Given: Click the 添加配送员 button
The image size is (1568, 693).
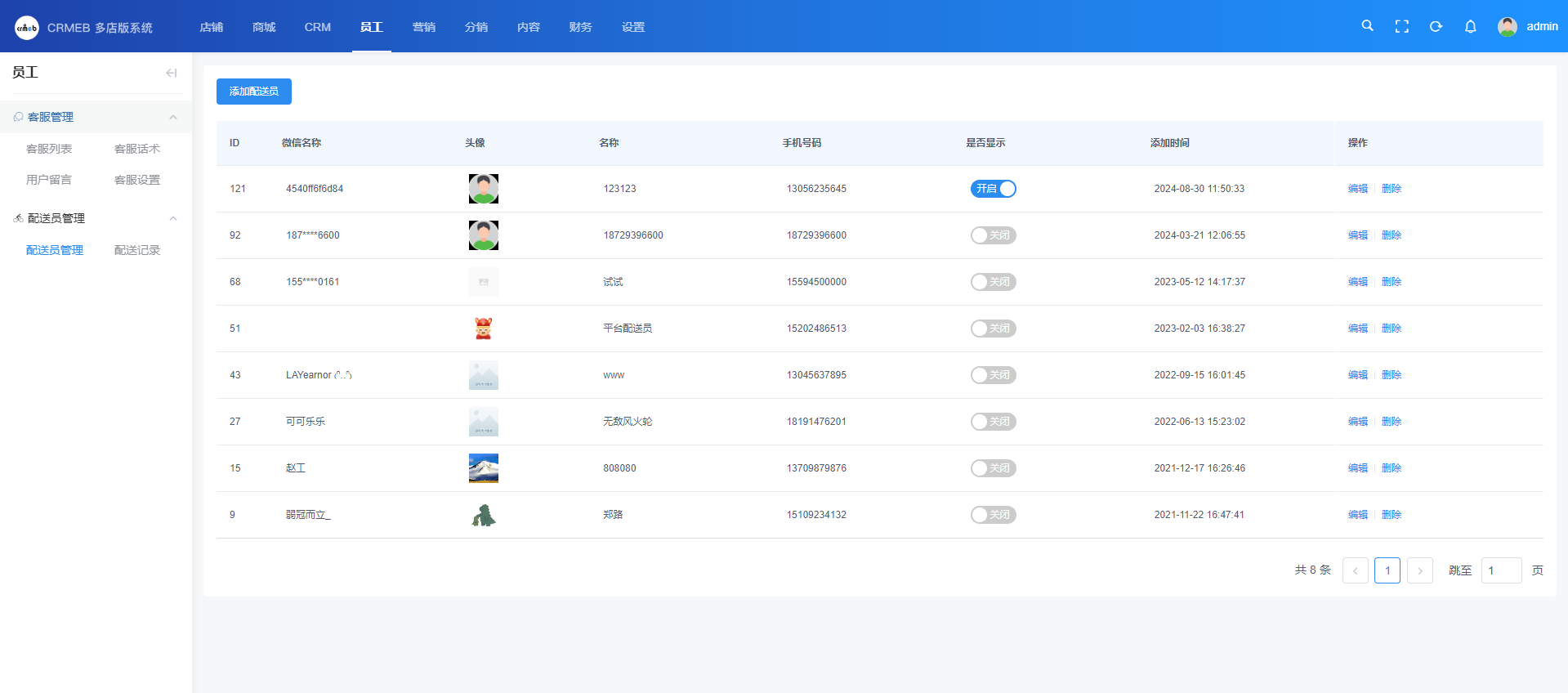Looking at the screenshot, I should click(253, 92).
